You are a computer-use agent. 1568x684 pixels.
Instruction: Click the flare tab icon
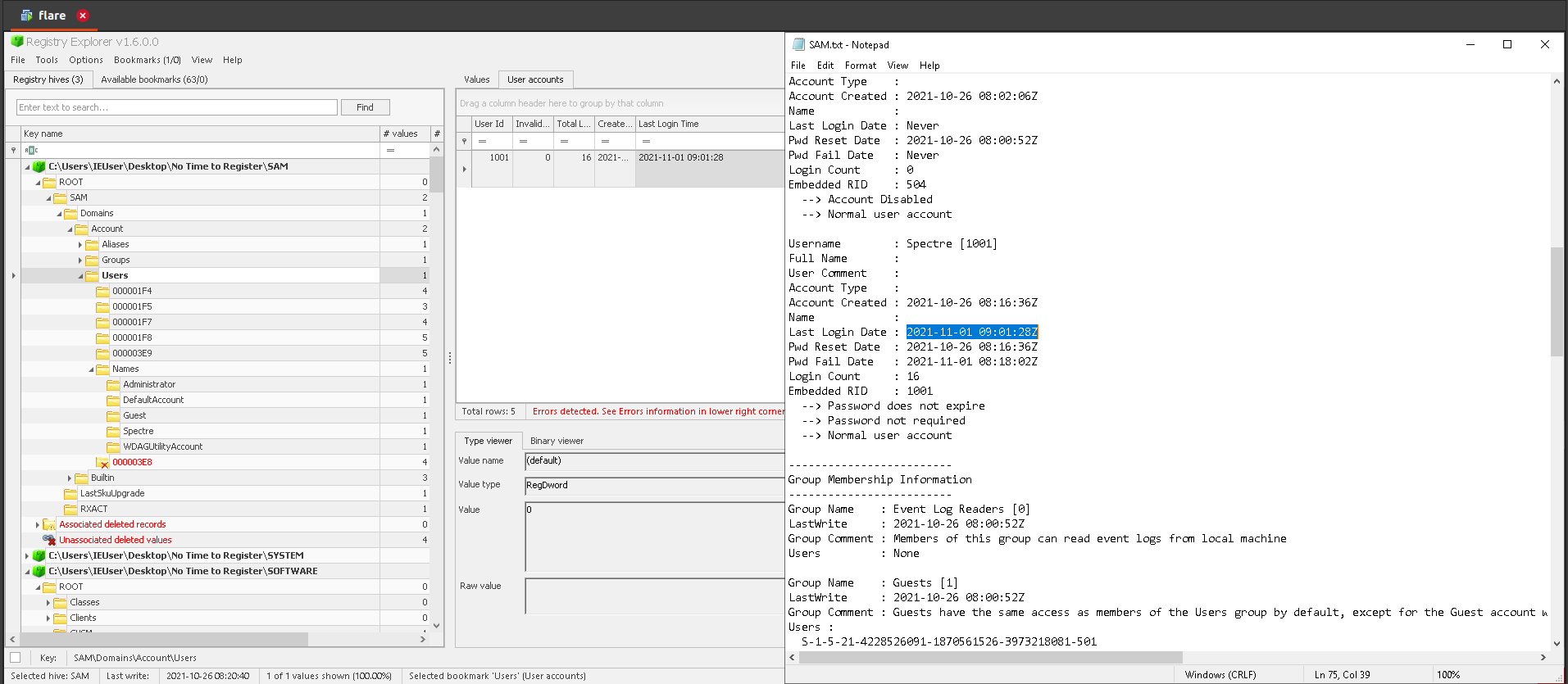tap(26, 16)
